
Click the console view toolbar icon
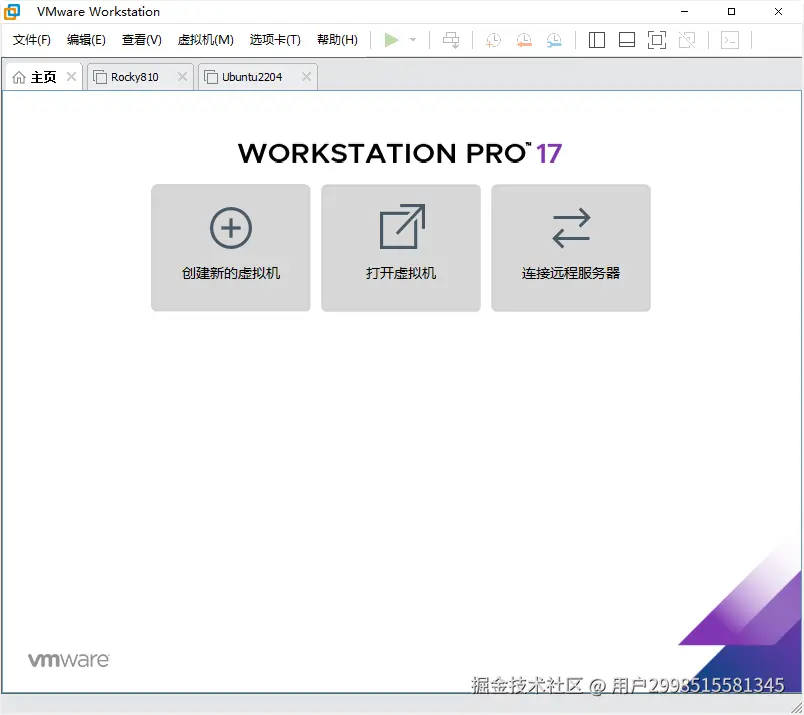[x=730, y=40]
